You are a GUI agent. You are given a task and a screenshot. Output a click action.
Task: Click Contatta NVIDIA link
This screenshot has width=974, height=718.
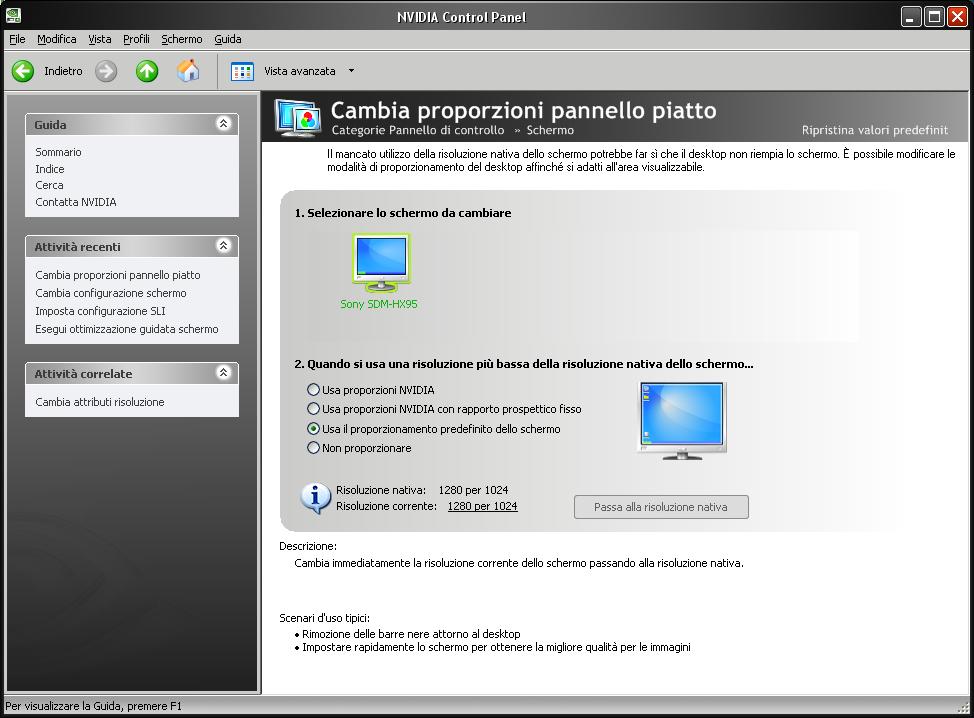click(76, 202)
